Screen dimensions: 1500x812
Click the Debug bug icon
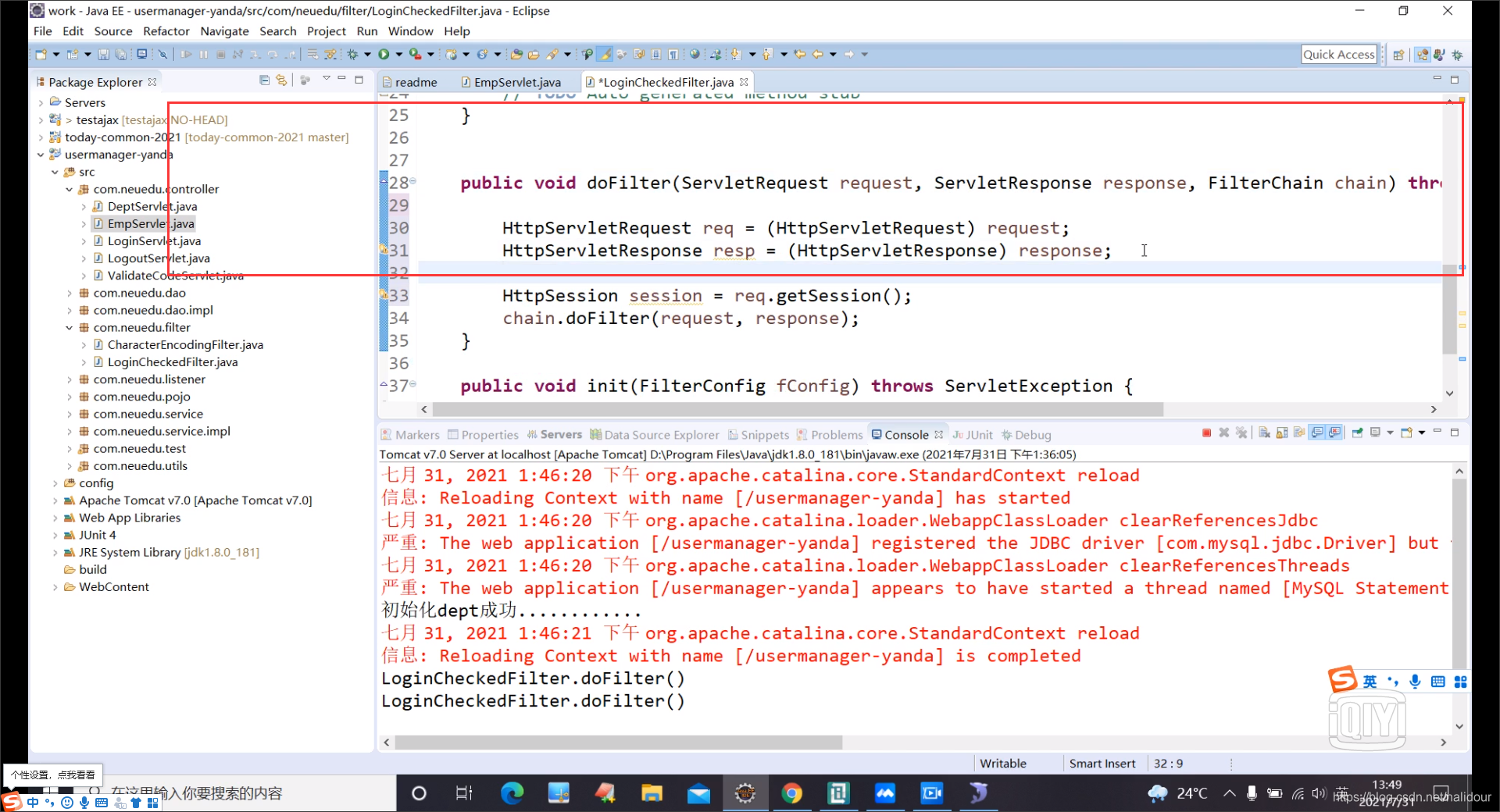click(352, 55)
